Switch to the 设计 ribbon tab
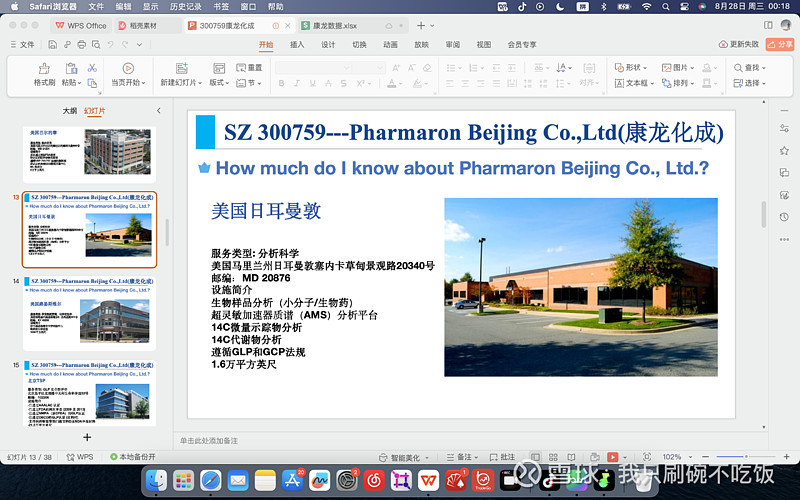This screenshot has width=800, height=500. pyautogui.click(x=328, y=45)
